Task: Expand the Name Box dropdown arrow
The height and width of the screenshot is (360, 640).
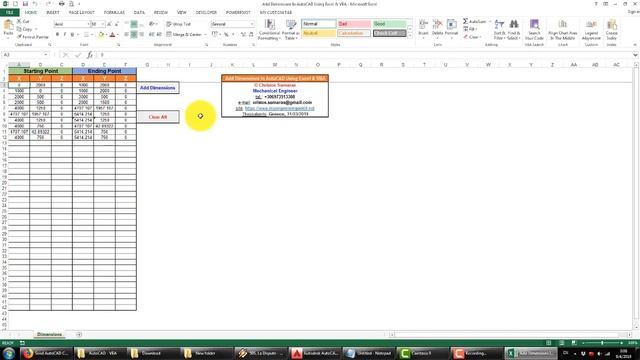Action: 46,55
